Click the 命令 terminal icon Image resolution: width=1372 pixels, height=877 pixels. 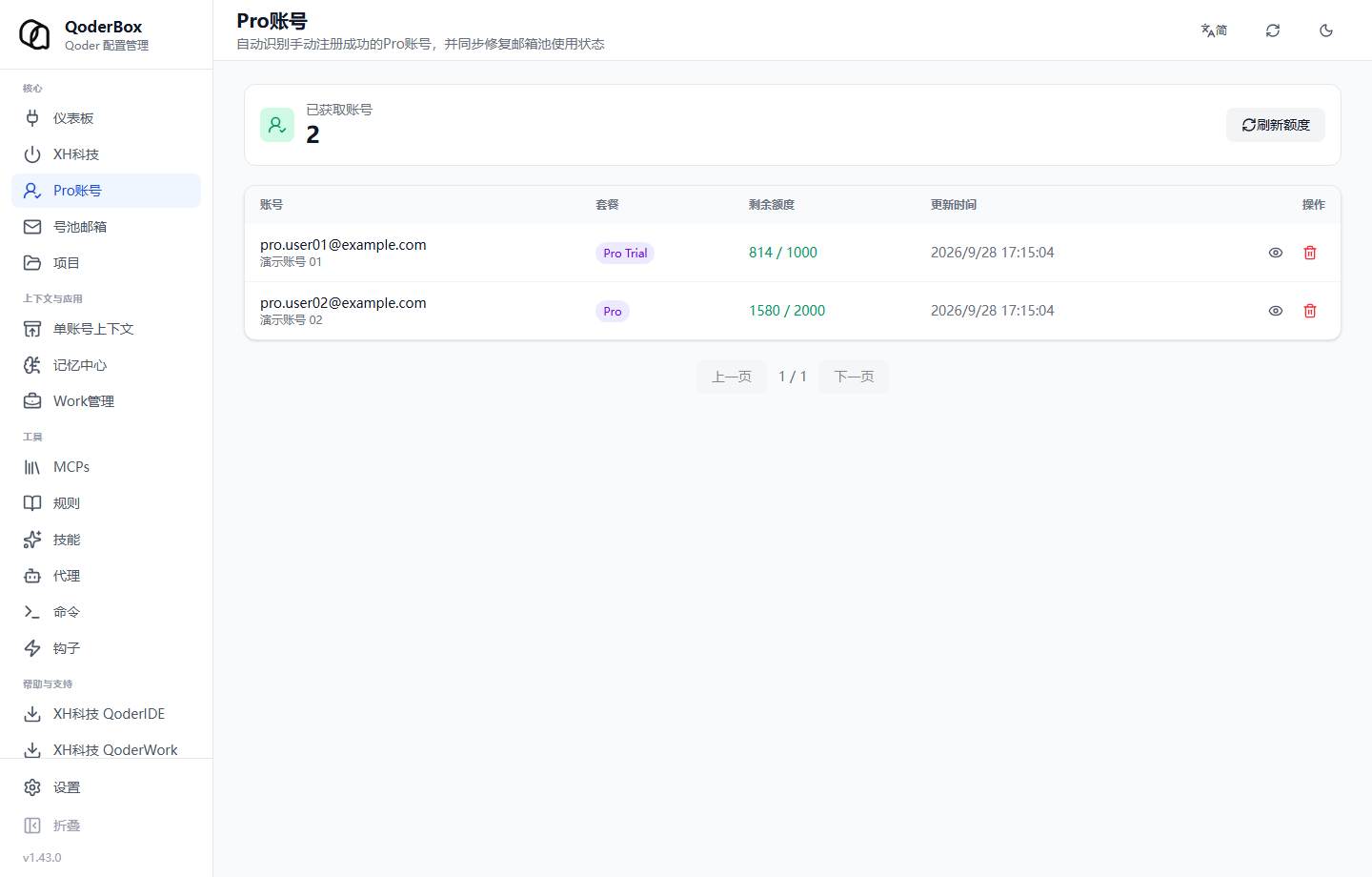point(32,612)
